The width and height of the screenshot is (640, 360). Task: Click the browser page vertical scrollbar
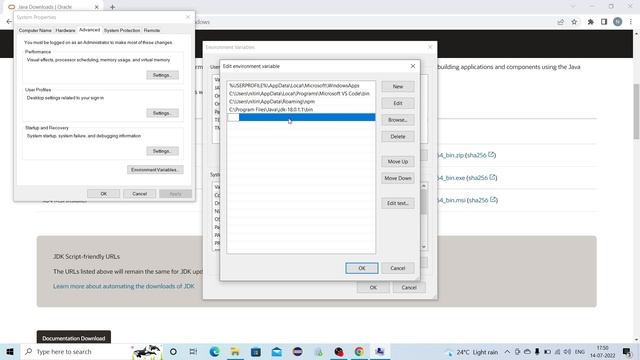tap(636, 111)
